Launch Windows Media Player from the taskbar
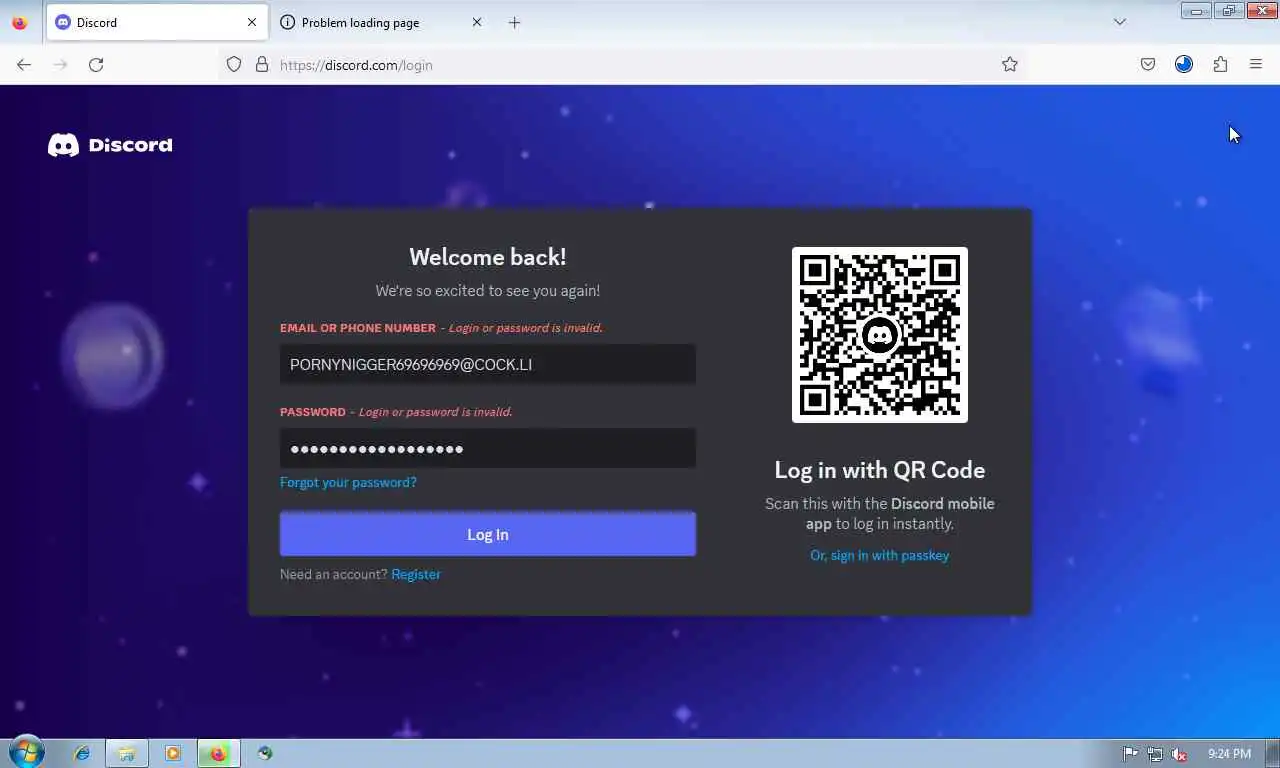Viewport: 1280px width, 768px height. tap(173, 754)
